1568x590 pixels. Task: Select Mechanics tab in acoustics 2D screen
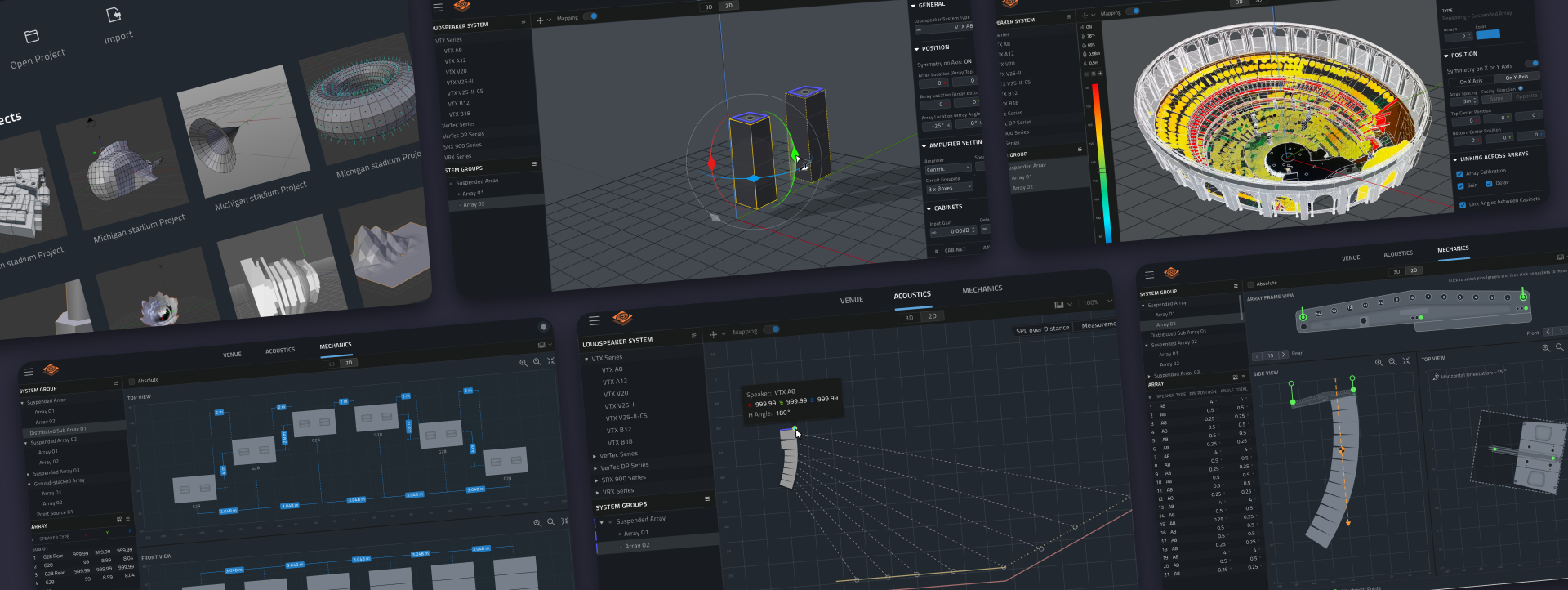pos(982,289)
